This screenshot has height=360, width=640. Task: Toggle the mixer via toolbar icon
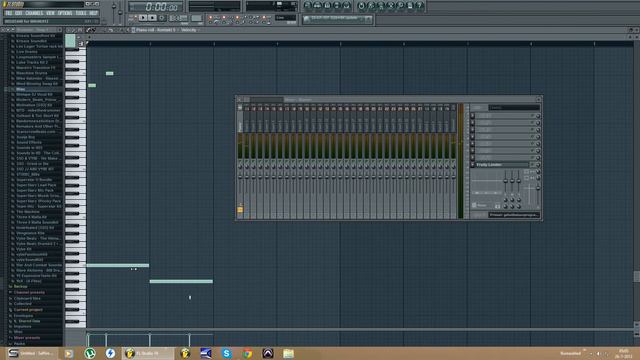pos(347,5)
